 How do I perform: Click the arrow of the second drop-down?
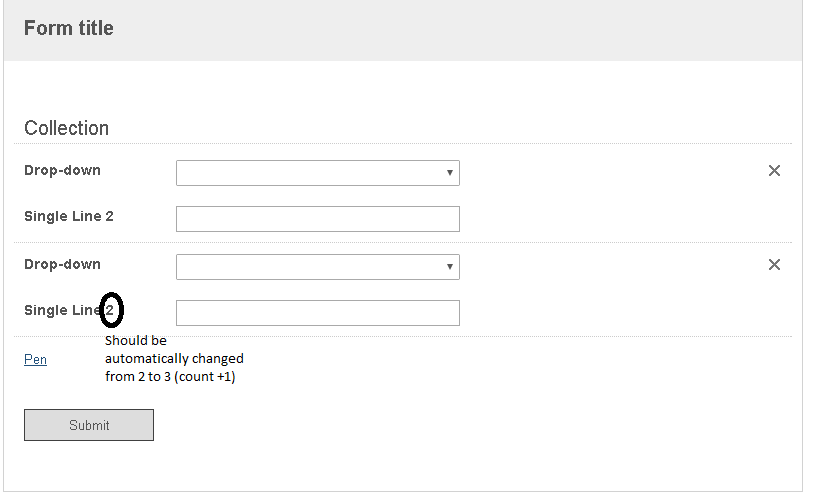(449, 267)
